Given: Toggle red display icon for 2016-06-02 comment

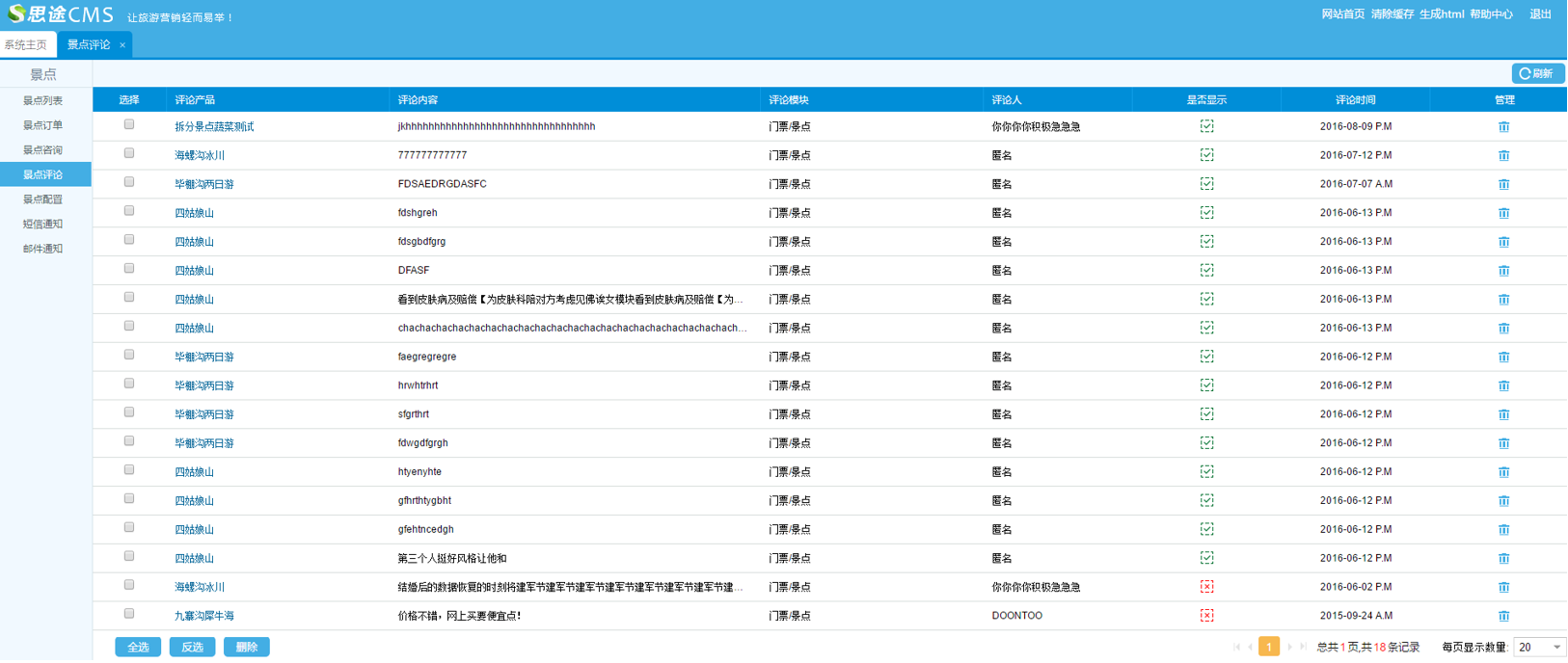Looking at the screenshot, I should 1206,587.
